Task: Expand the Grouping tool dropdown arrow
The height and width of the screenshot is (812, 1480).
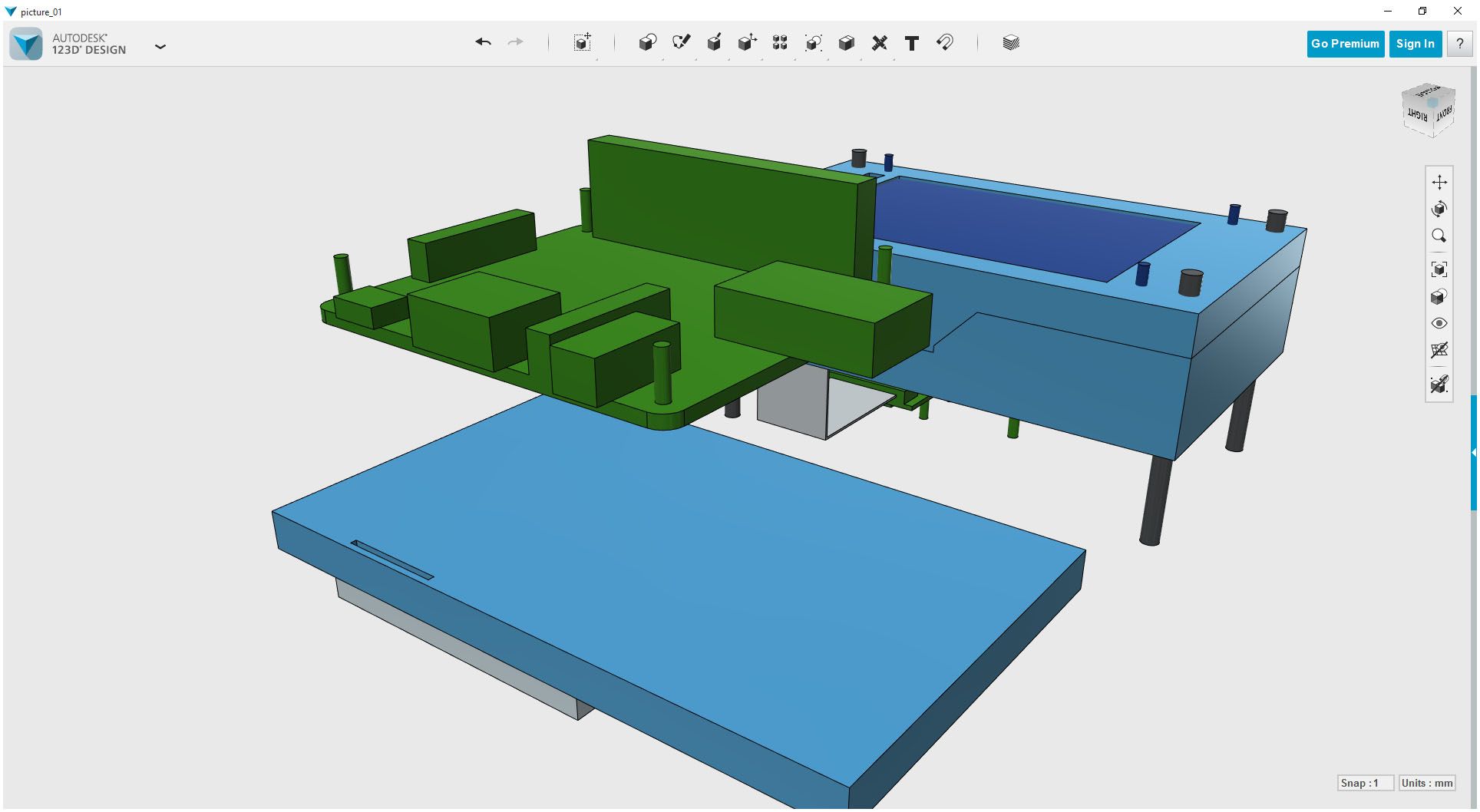Action: tap(827, 59)
